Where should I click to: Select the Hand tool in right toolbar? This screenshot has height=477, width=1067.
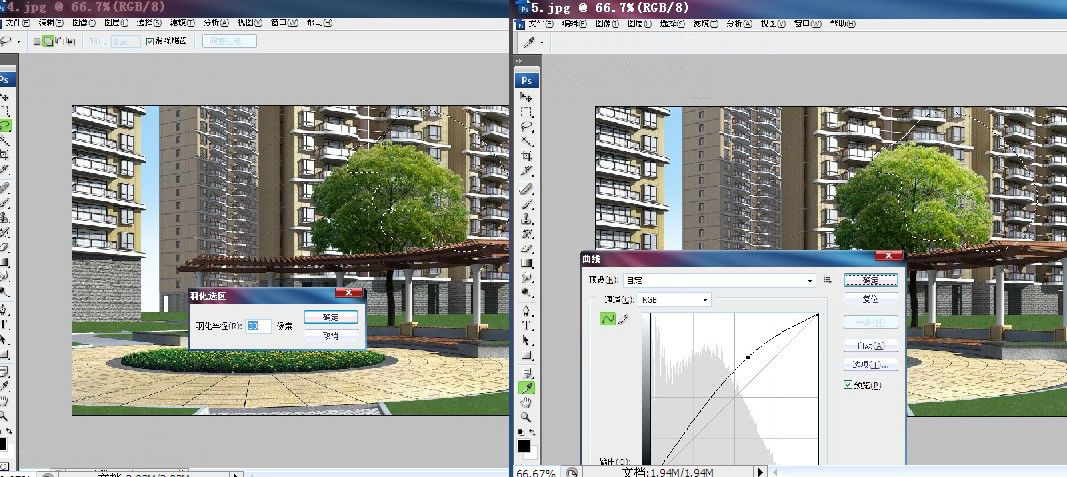[526, 401]
